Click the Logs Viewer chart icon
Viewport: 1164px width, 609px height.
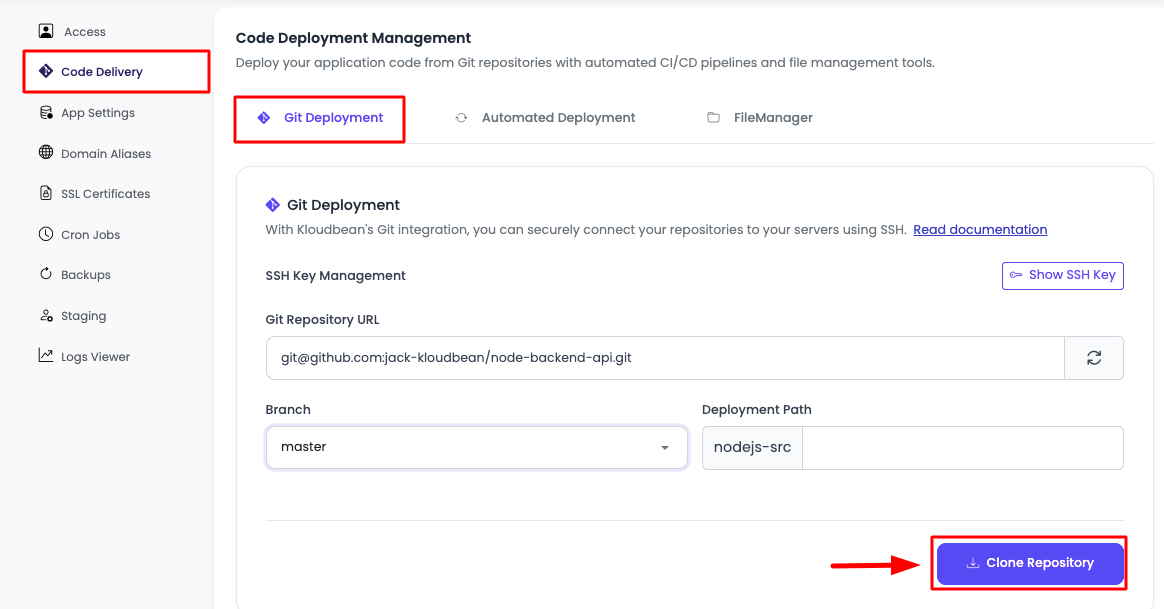[46, 356]
